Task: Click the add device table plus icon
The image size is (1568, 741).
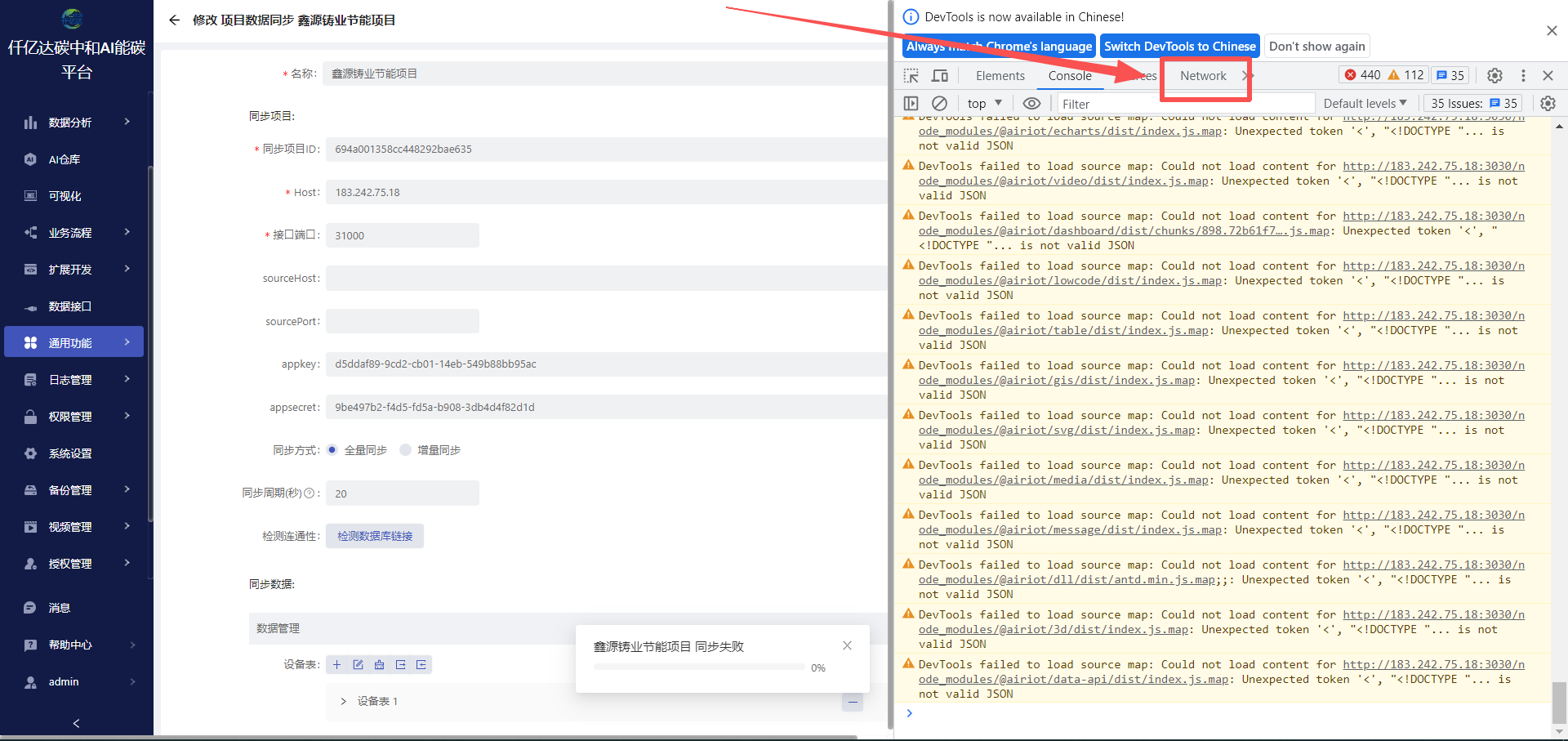Action: coord(336,665)
